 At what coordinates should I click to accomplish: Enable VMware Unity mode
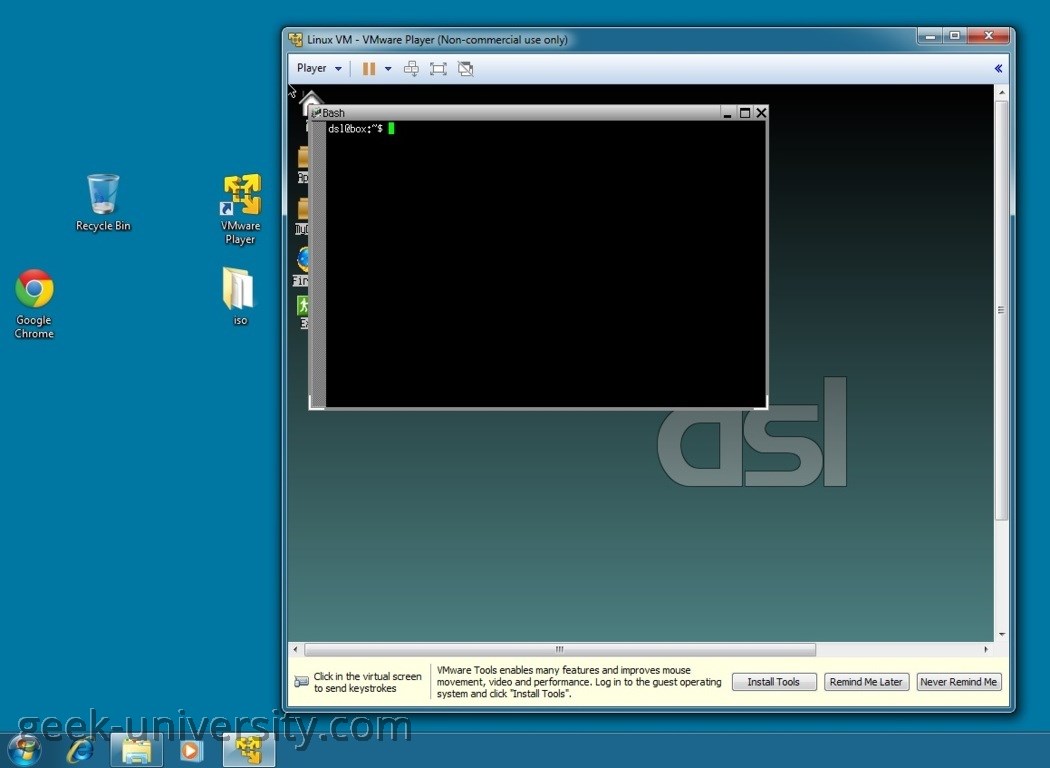coord(465,68)
